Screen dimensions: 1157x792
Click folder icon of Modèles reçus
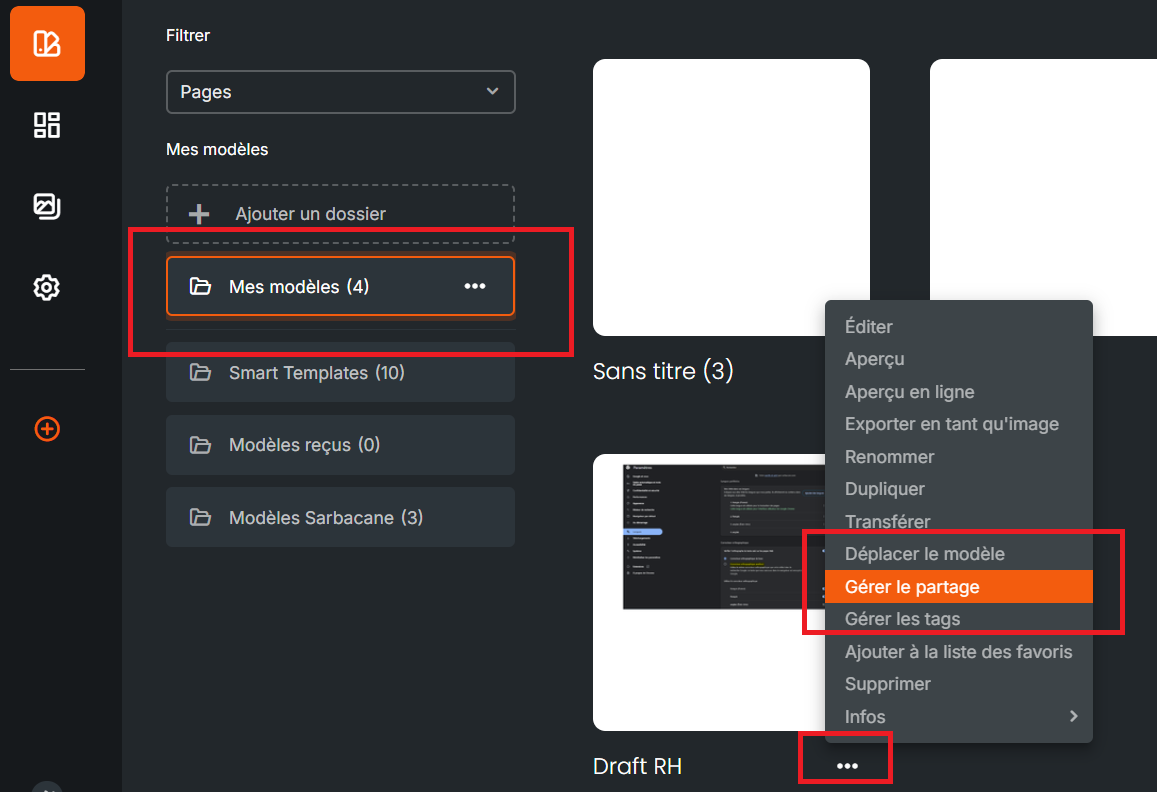pos(200,445)
